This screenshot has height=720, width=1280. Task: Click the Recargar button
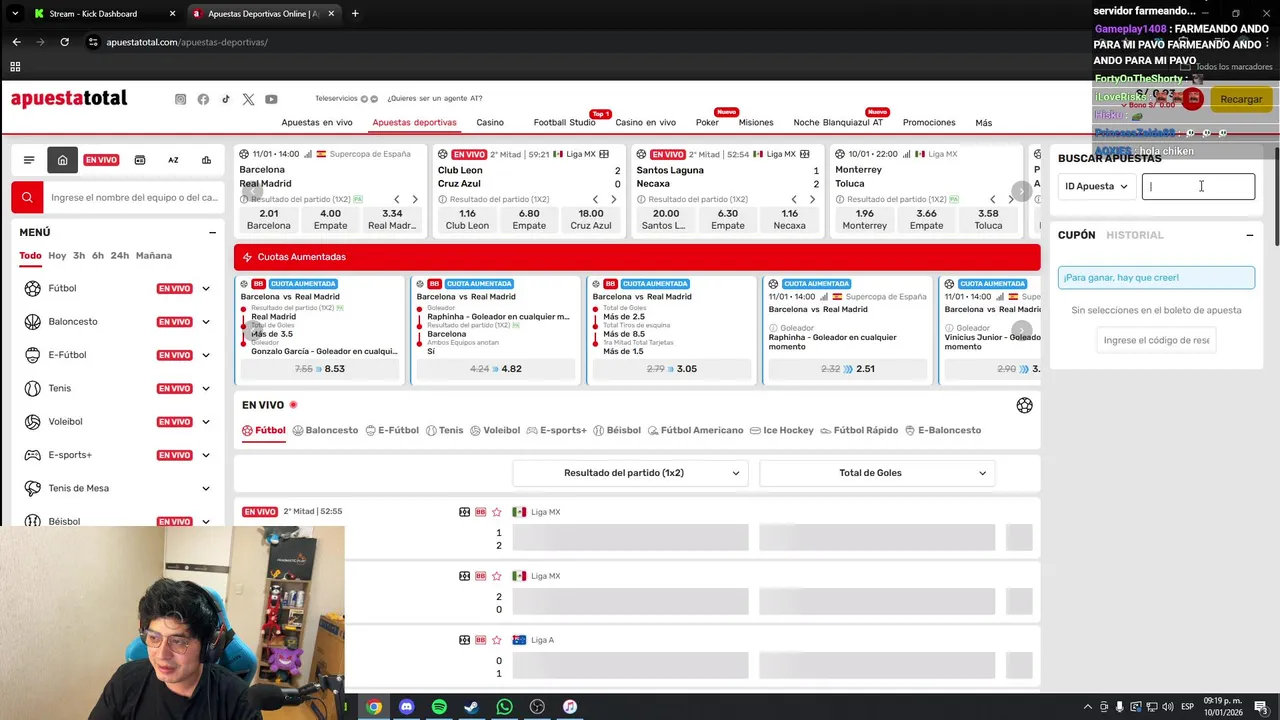pyautogui.click(x=1241, y=99)
